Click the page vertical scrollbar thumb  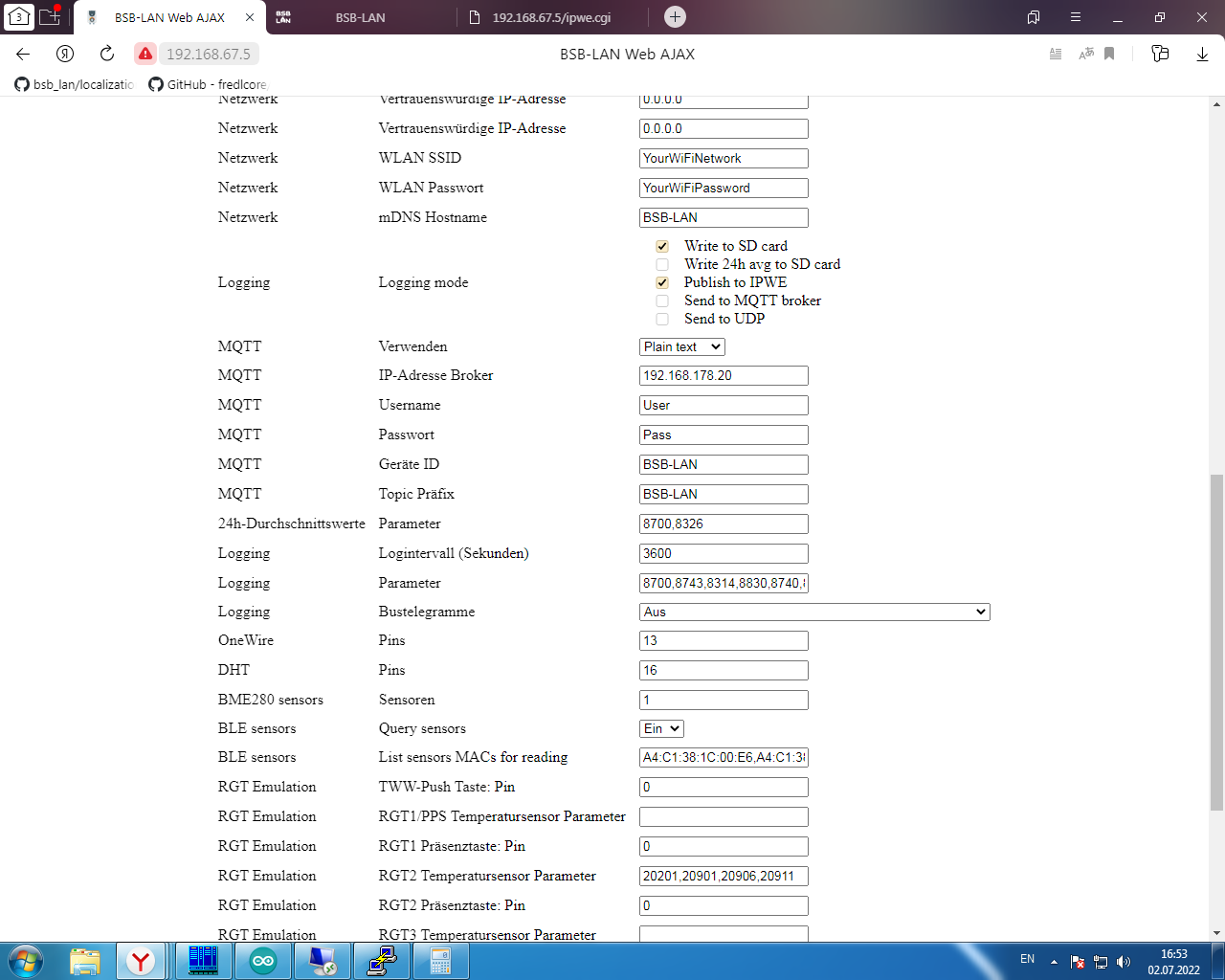tap(1216, 642)
